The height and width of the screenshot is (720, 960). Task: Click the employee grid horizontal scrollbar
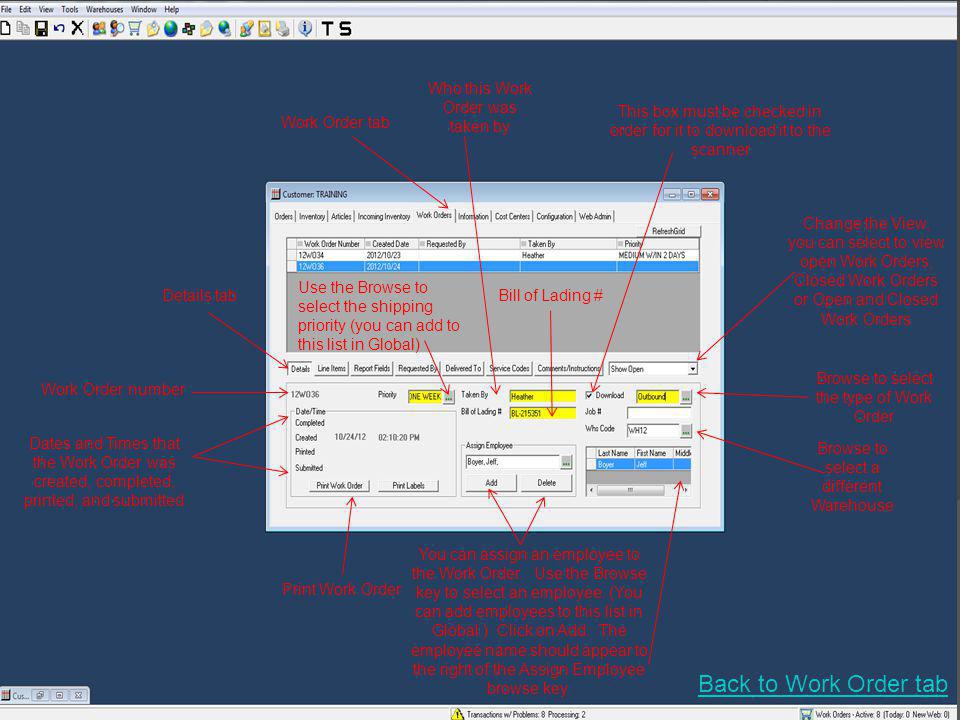click(x=639, y=490)
